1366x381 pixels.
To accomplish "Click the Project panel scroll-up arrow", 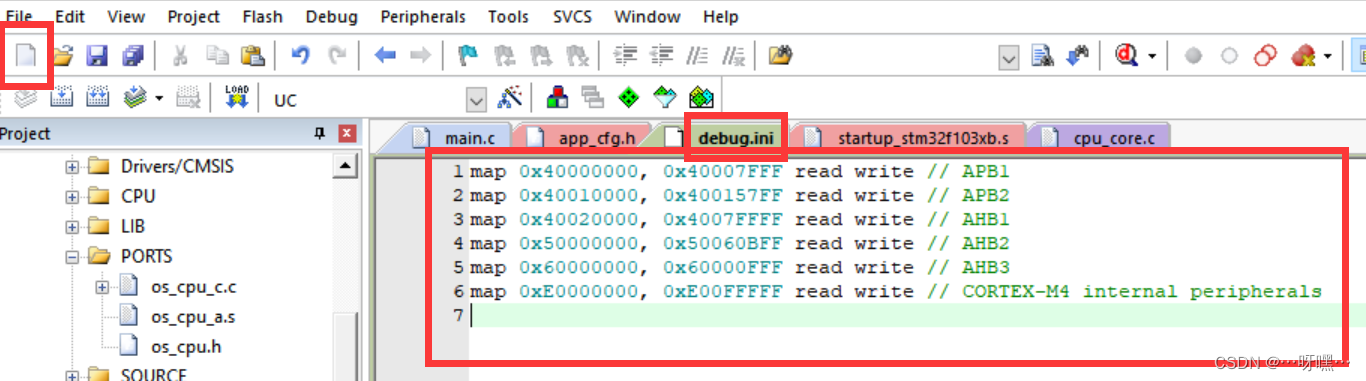I will [x=345, y=166].
